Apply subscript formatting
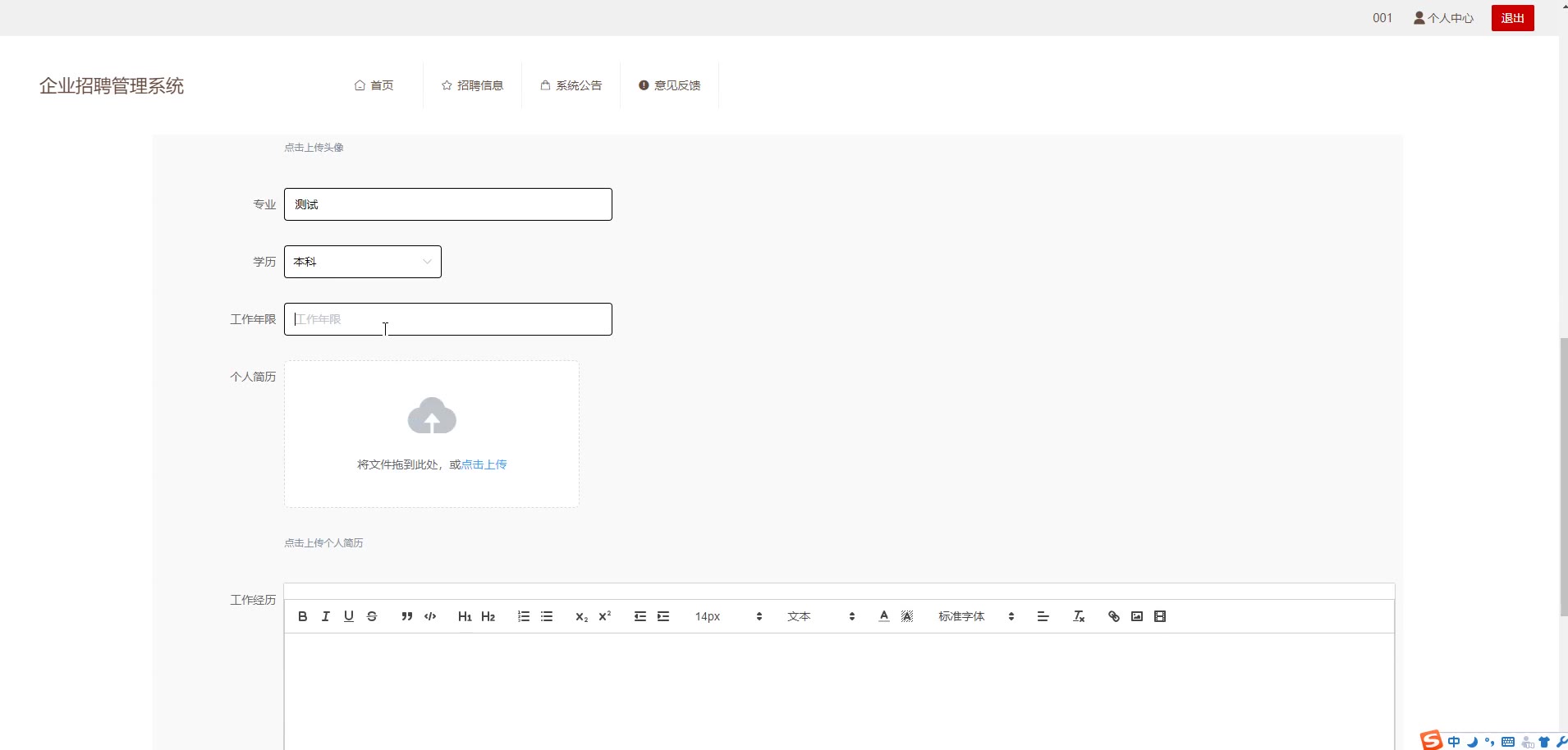 [582, 616]
